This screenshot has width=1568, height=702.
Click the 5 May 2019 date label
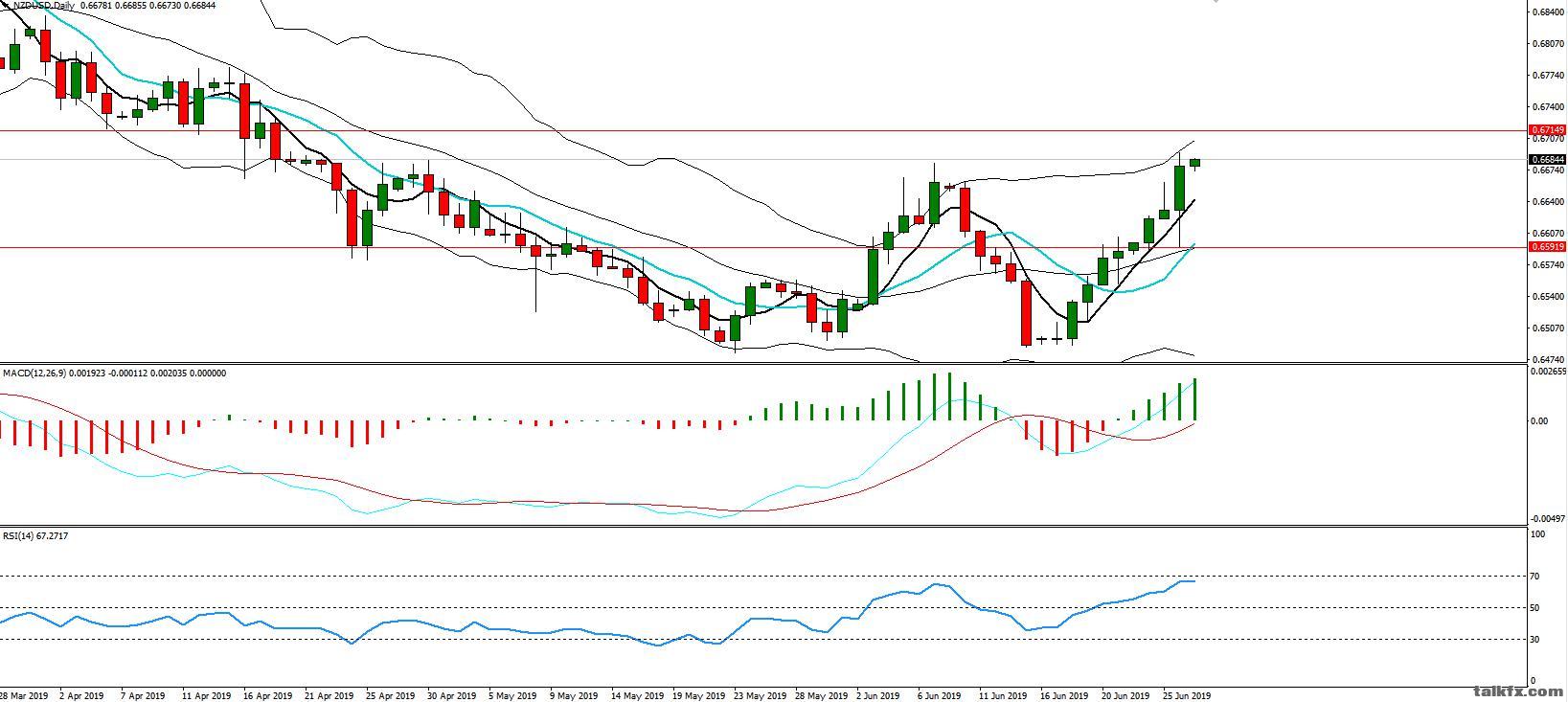512,696
